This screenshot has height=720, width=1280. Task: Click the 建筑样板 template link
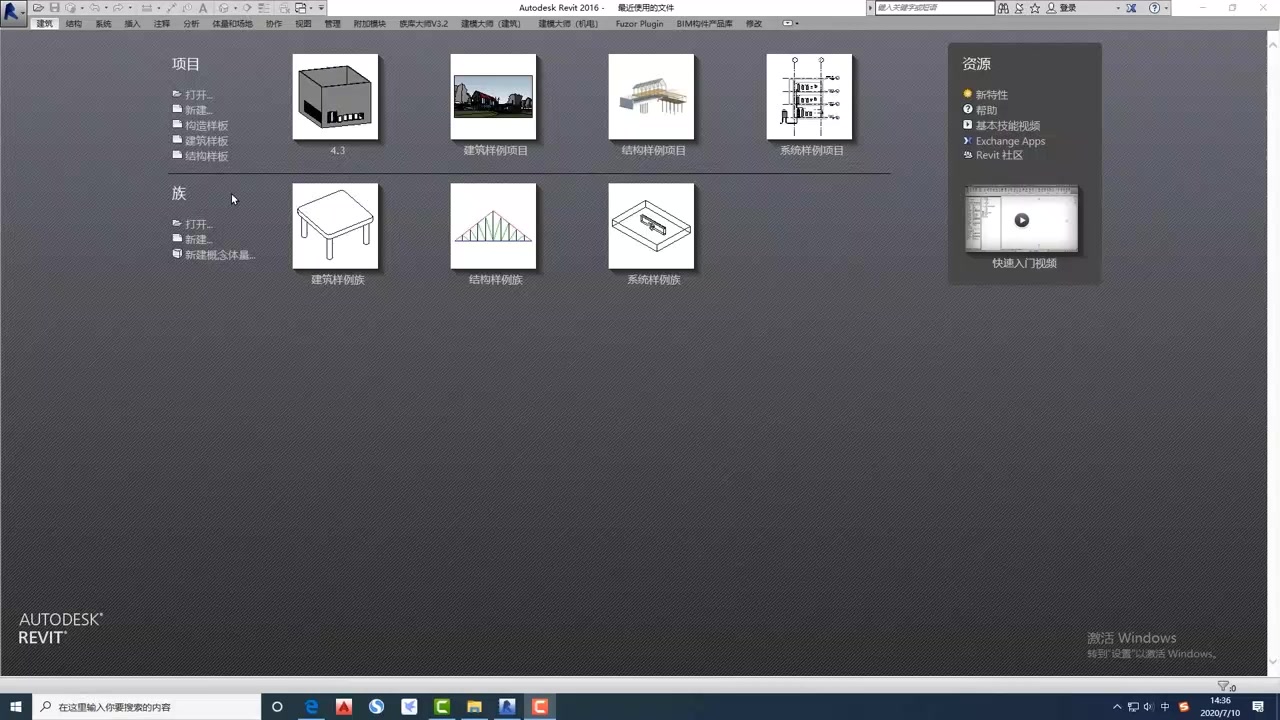(206, 141)
